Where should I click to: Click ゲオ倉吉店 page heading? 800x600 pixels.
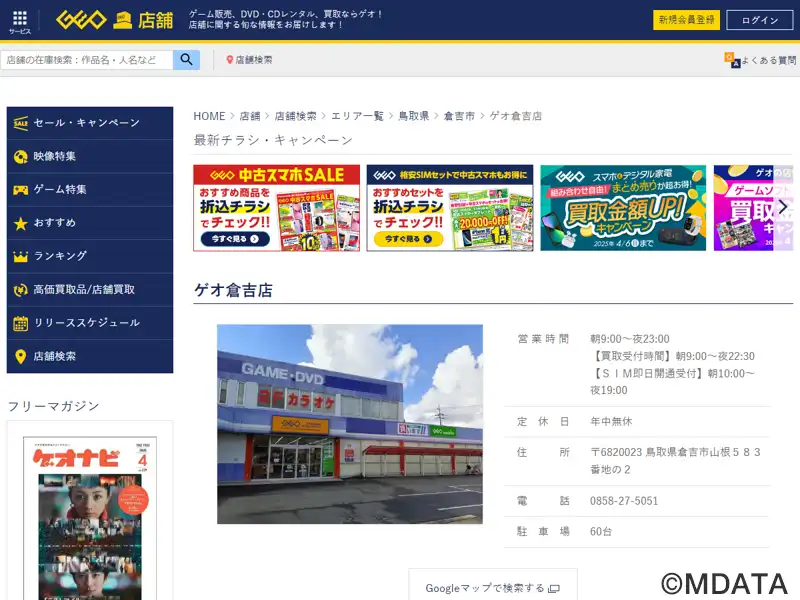[x=233, y=290]
